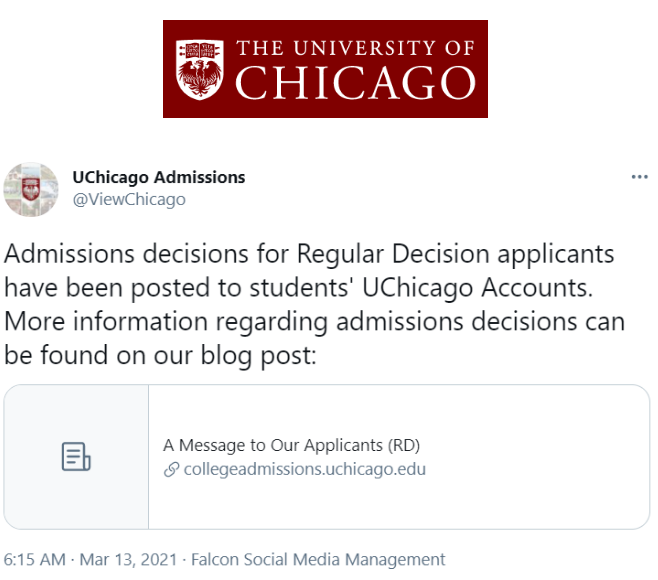Viewport: 658px width, 580px height.
Task: Click the CHICAGO wordmark in the banner
Action: pyautogui.click(x=355, y=83)
